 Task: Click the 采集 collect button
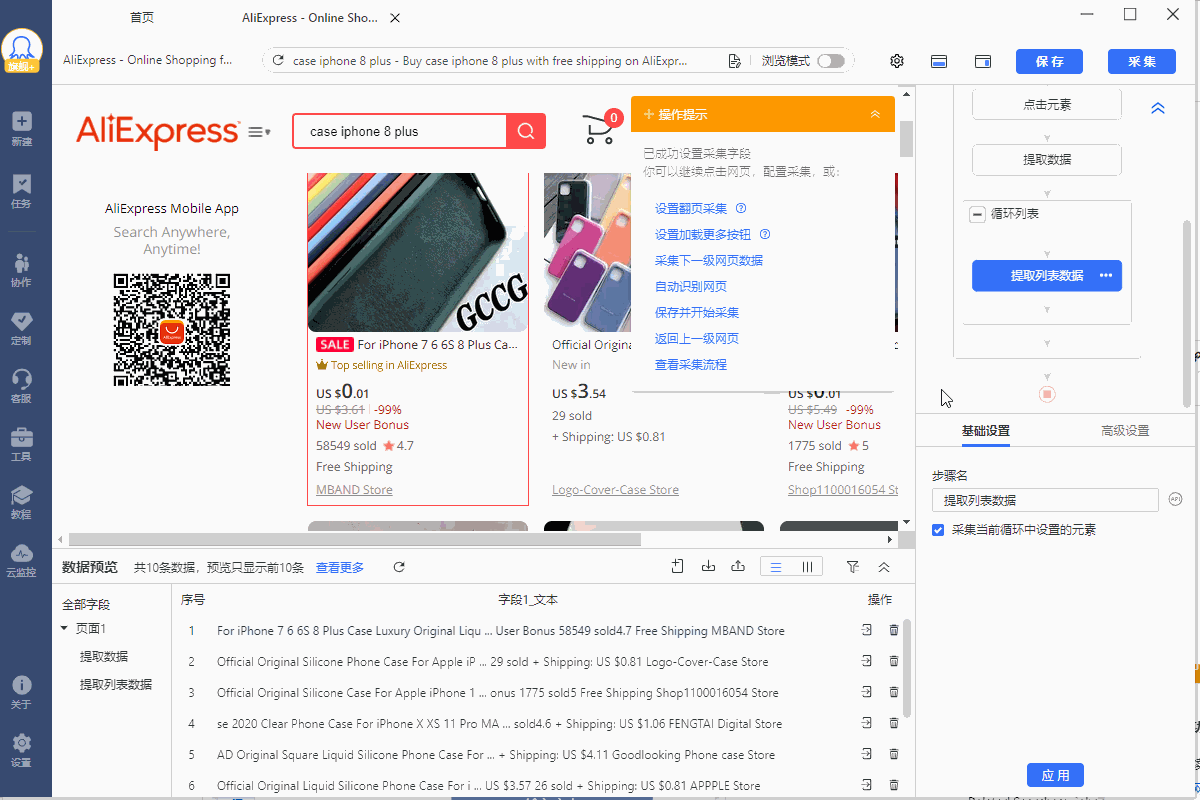[x=1142, y=61]
